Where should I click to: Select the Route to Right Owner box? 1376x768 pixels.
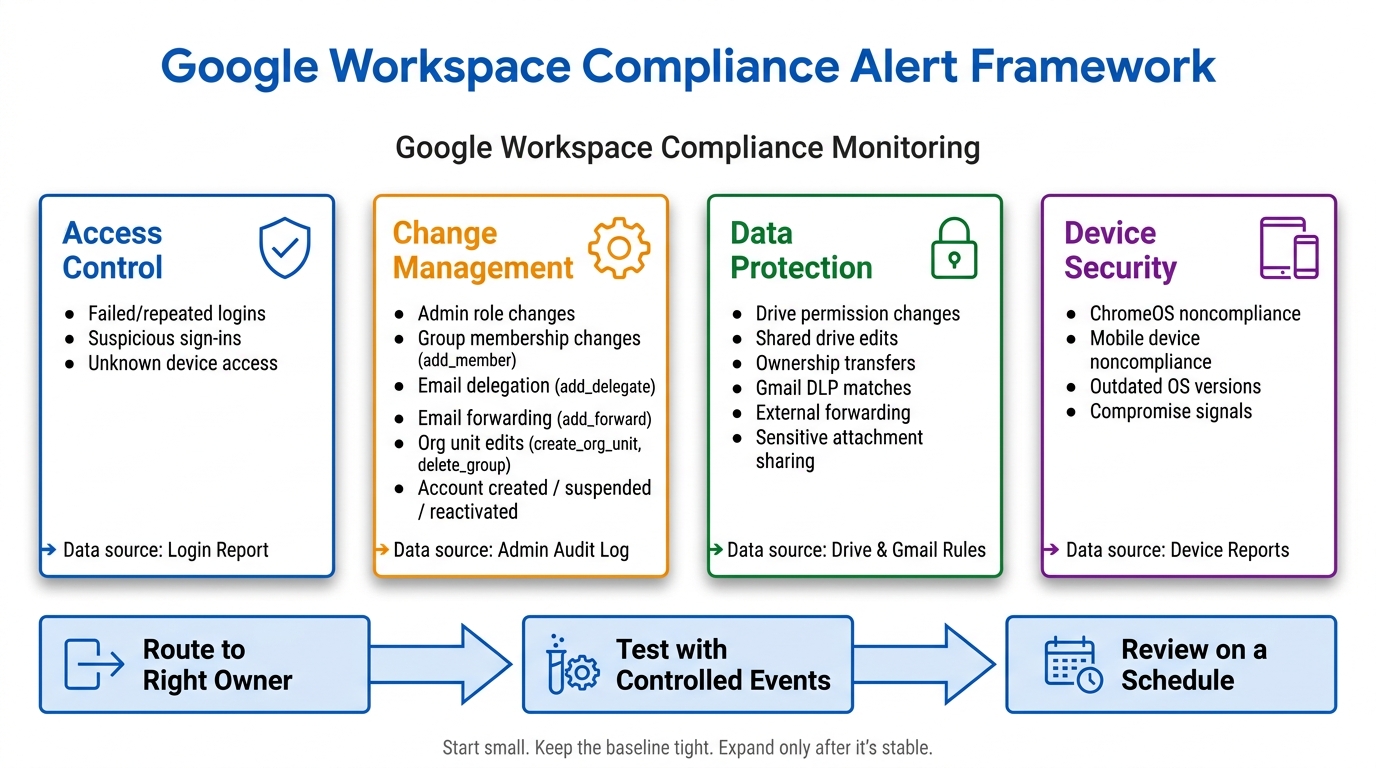point(204,664)
